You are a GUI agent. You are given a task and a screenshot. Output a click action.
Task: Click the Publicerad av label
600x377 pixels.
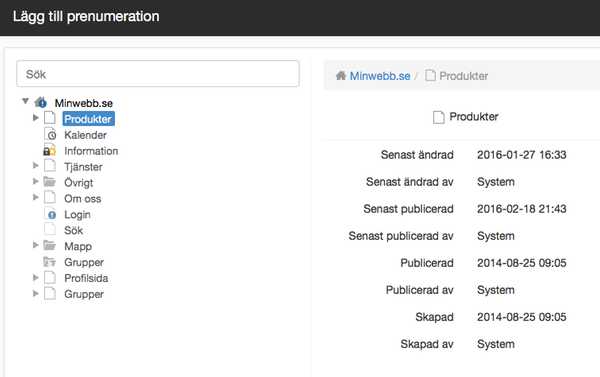click(x=419, y=290)
